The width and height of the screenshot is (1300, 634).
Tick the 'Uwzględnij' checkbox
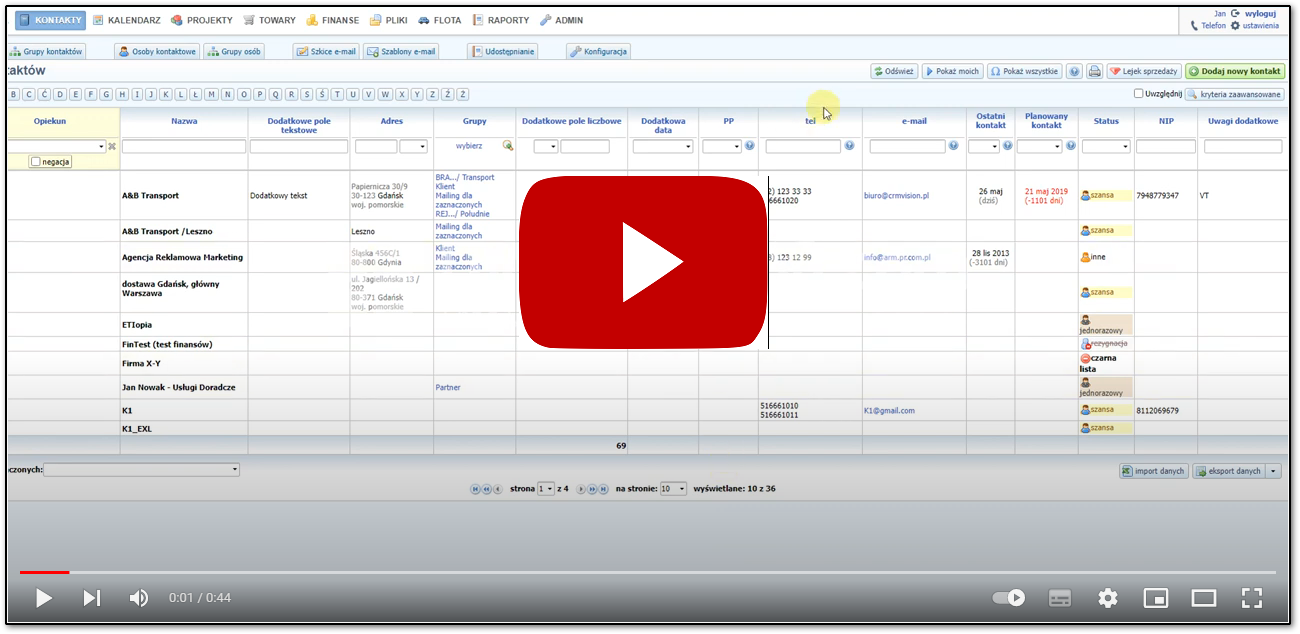point(1139,94)
